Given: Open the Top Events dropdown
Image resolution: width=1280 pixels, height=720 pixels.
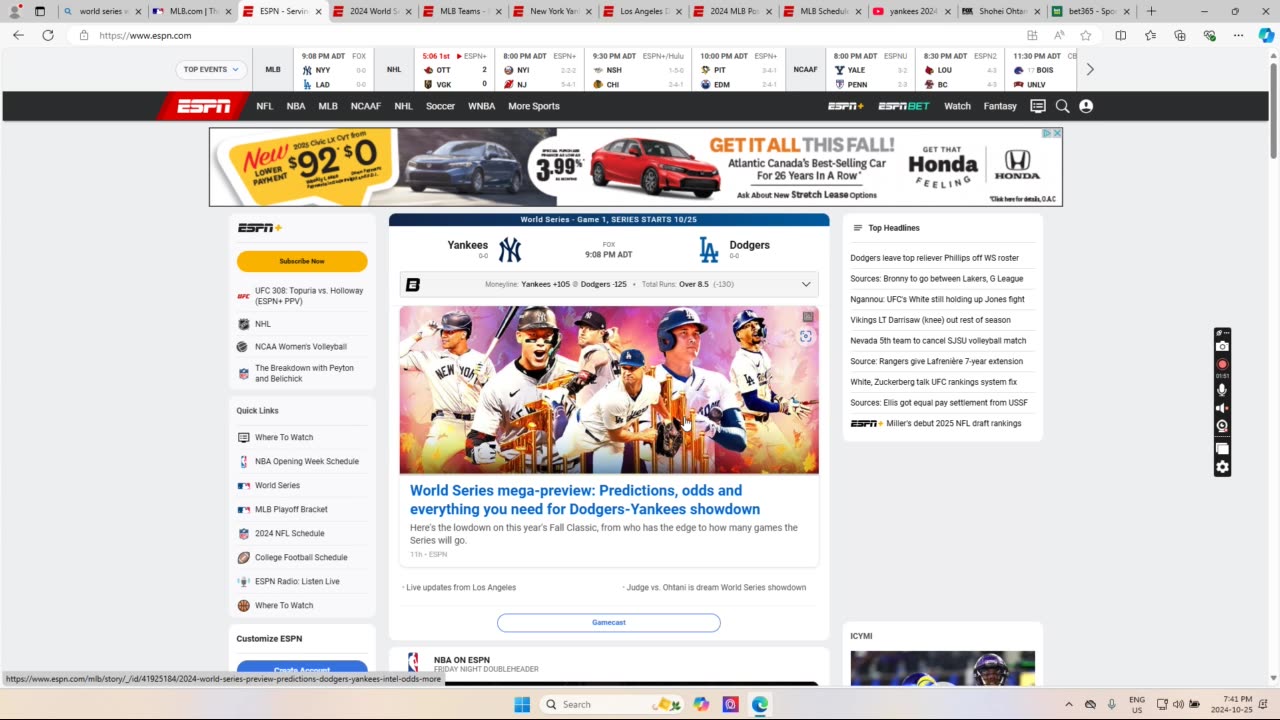Looking at the screenshot, I should pos(212,69).
